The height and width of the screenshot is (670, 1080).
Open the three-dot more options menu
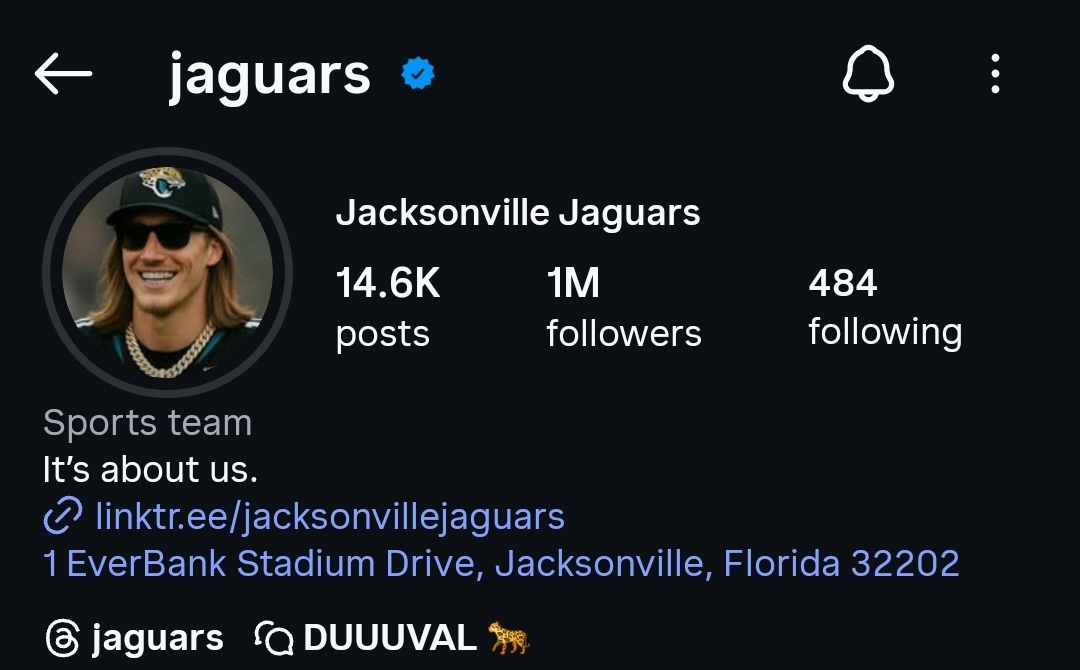(x=995, y=74)
